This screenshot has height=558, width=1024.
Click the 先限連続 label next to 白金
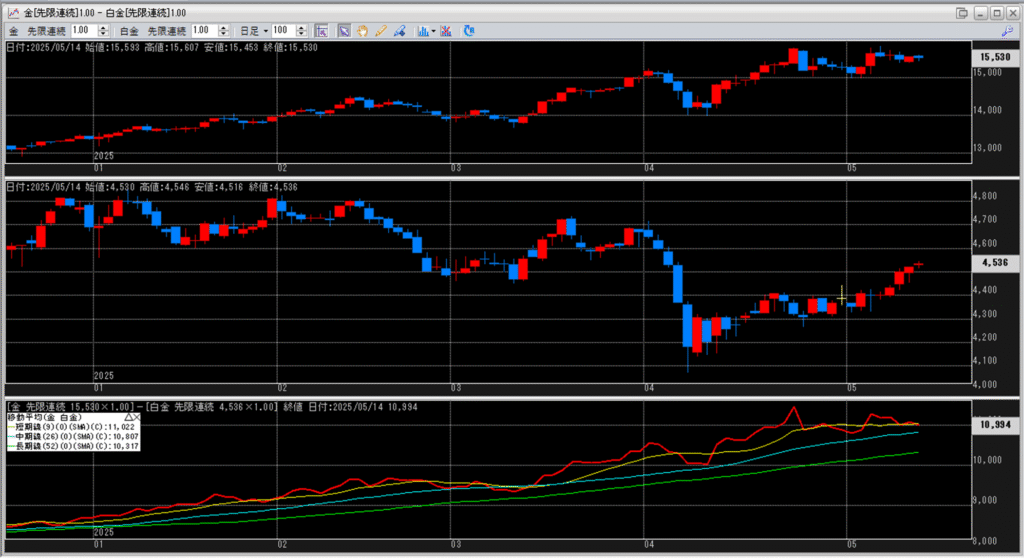pos(167,31)
